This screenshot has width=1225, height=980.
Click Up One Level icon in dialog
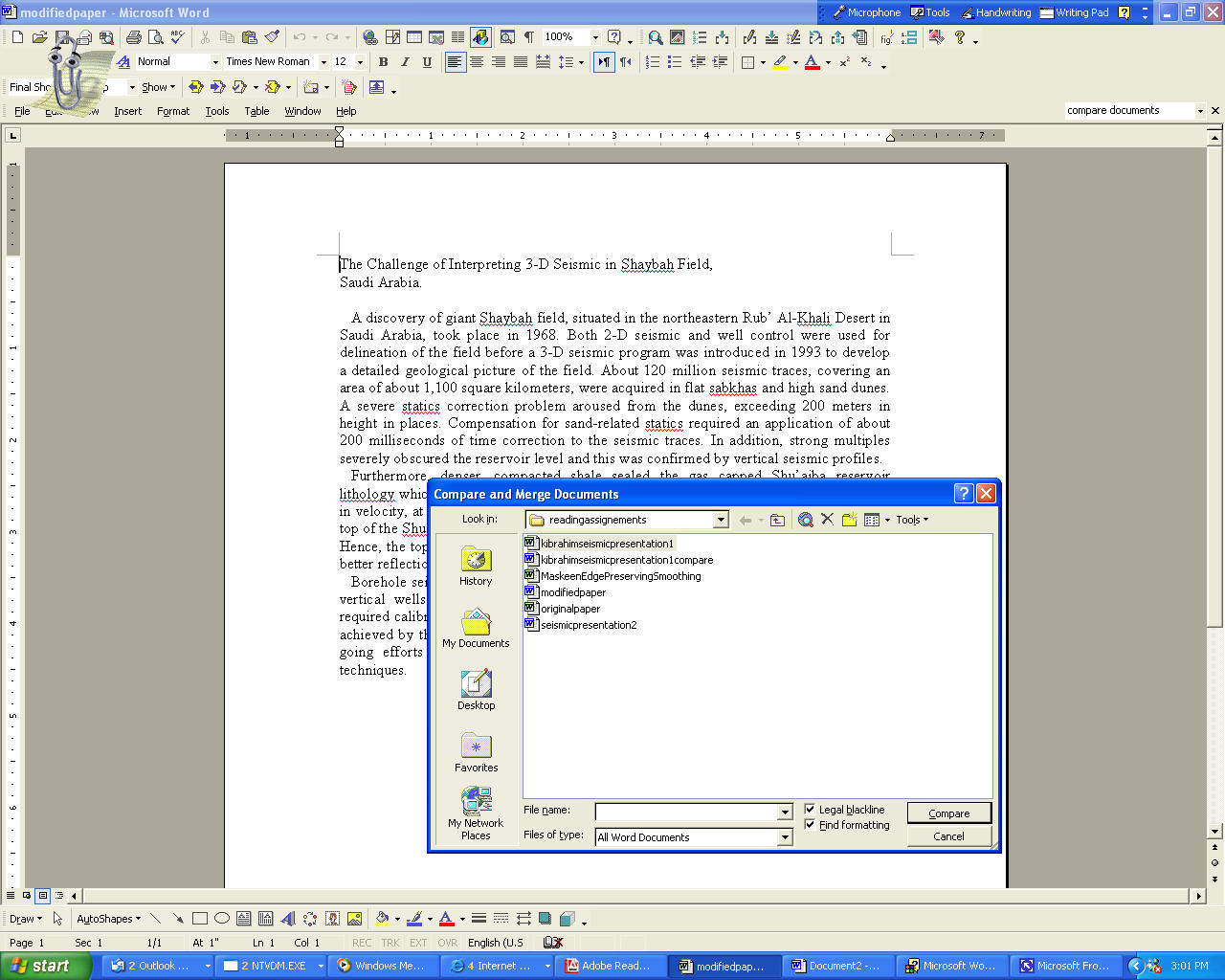(x=777, y=520)
